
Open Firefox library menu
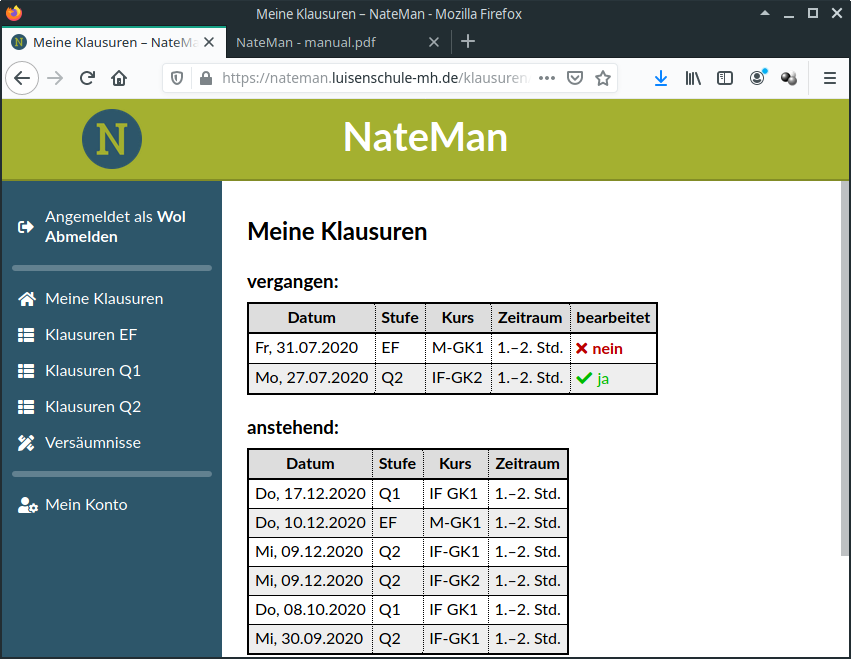click(692, 78)
